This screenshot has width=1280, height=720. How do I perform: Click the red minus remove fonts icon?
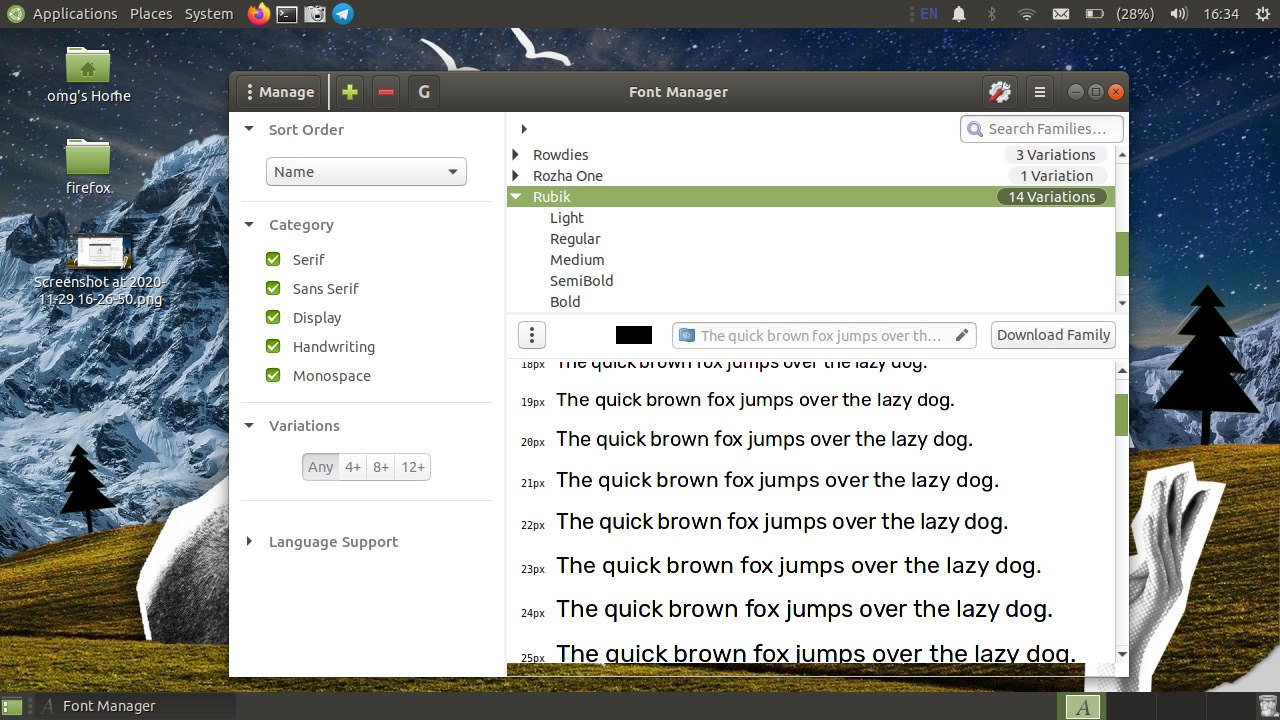click(386, 92)
